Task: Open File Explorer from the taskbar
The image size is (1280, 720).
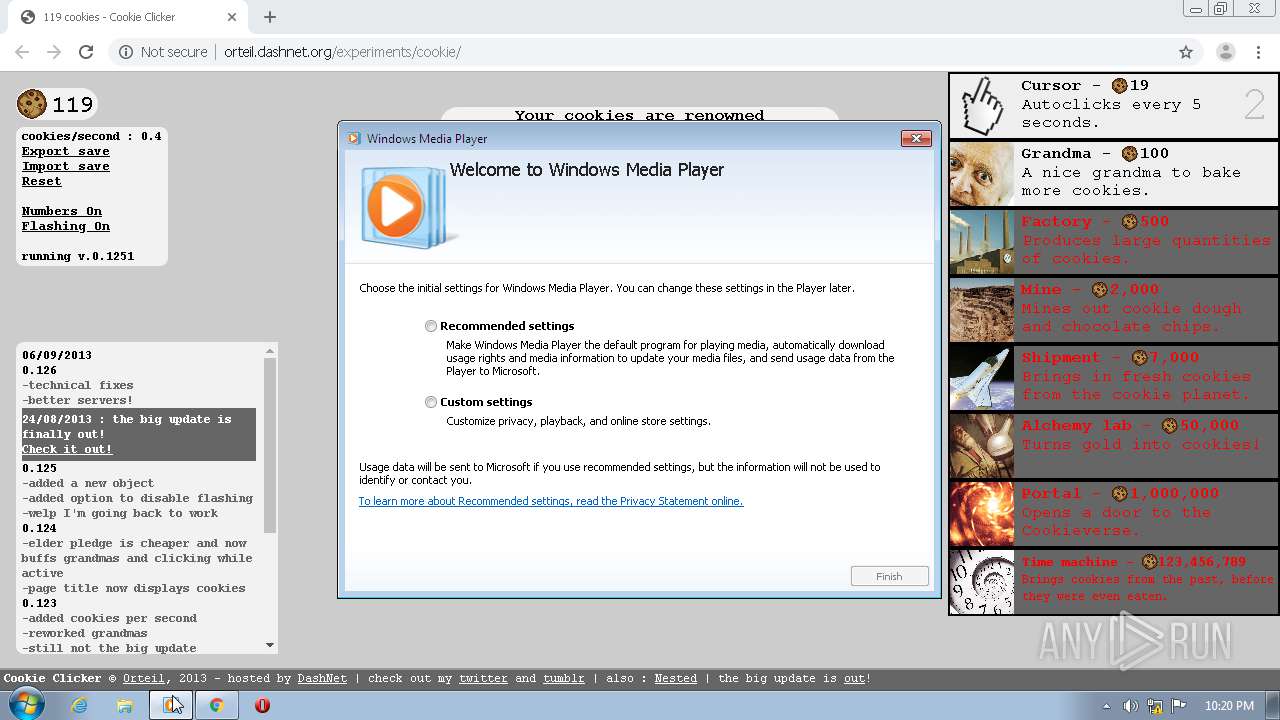Action: point(125,705)
